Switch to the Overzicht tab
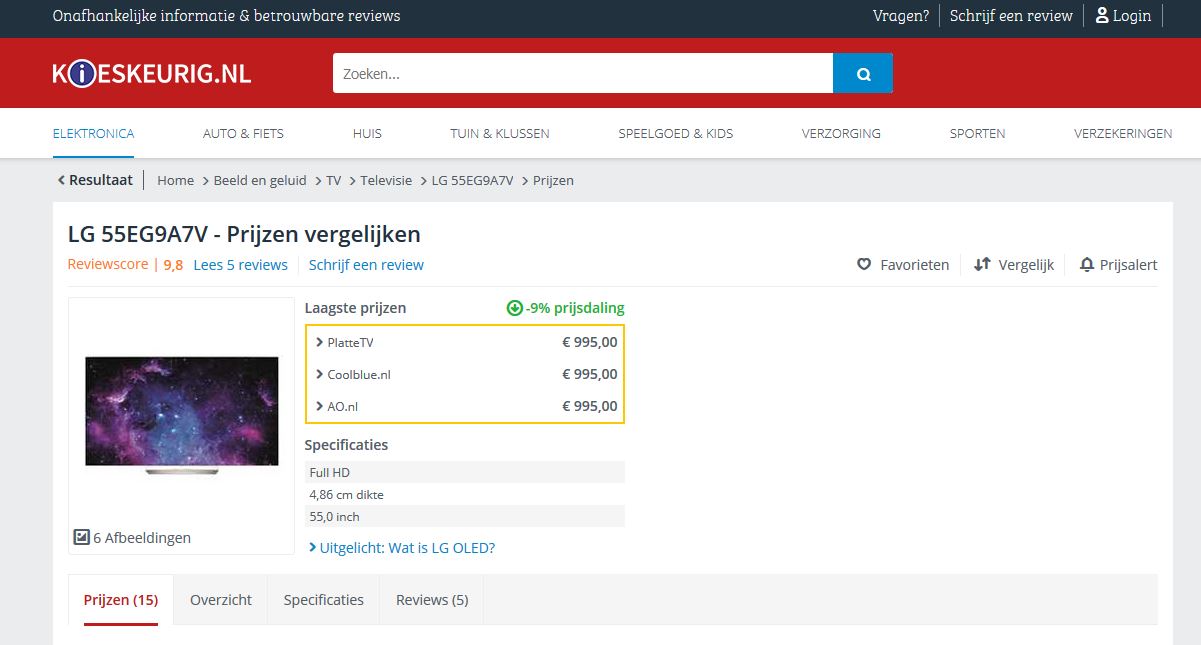 [x=221, y=600]
